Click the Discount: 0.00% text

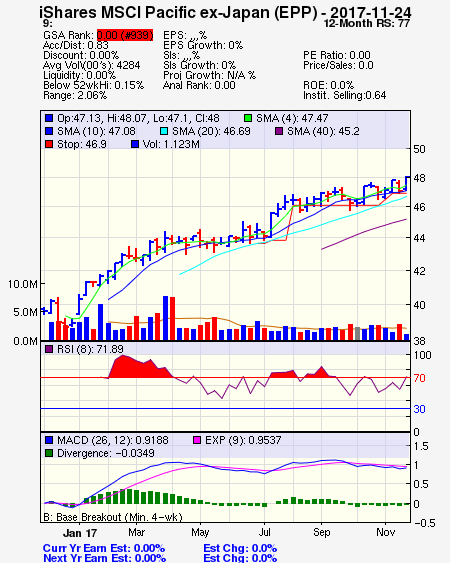tap(81, 55)
